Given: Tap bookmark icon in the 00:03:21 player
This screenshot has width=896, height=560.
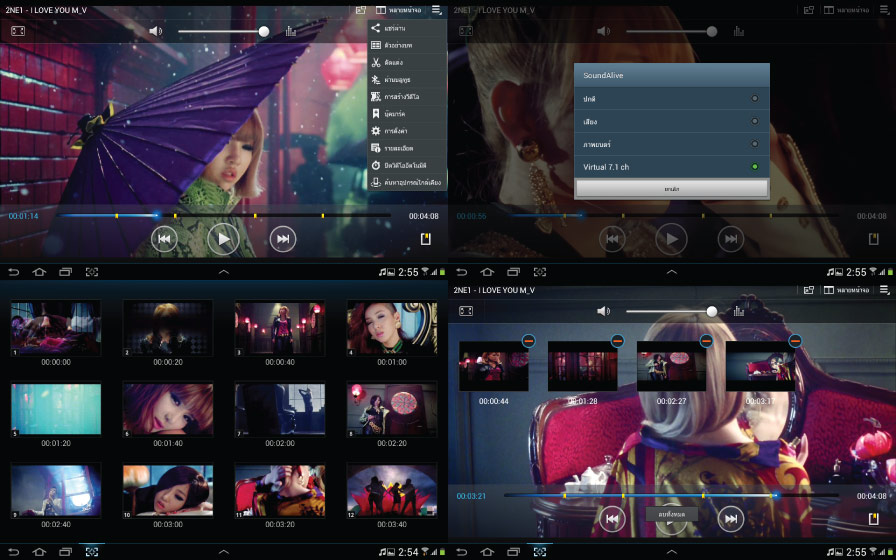Looking at the screenshot, I should [x=874, y=519].
